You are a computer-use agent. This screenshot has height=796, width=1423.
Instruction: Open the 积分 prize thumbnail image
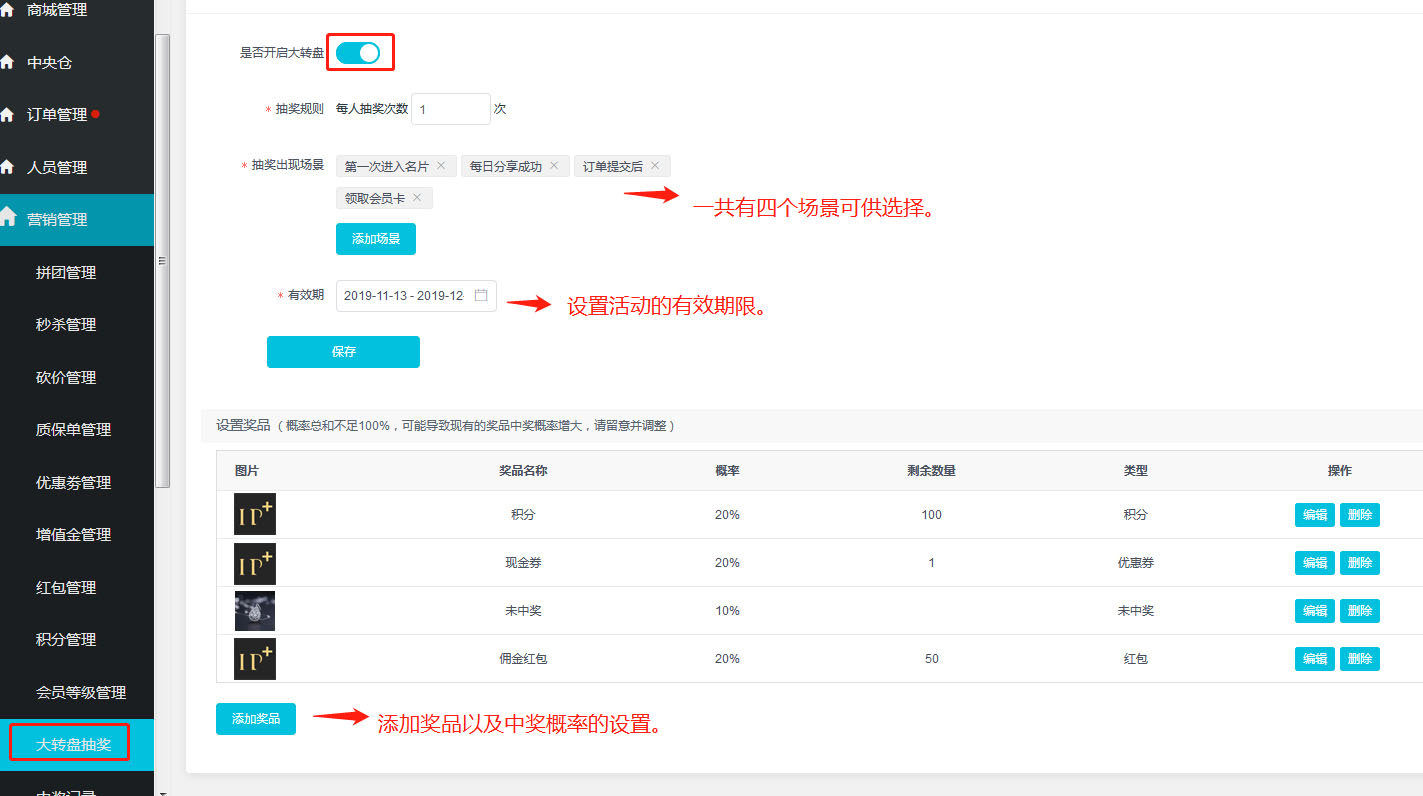point(254,514)
